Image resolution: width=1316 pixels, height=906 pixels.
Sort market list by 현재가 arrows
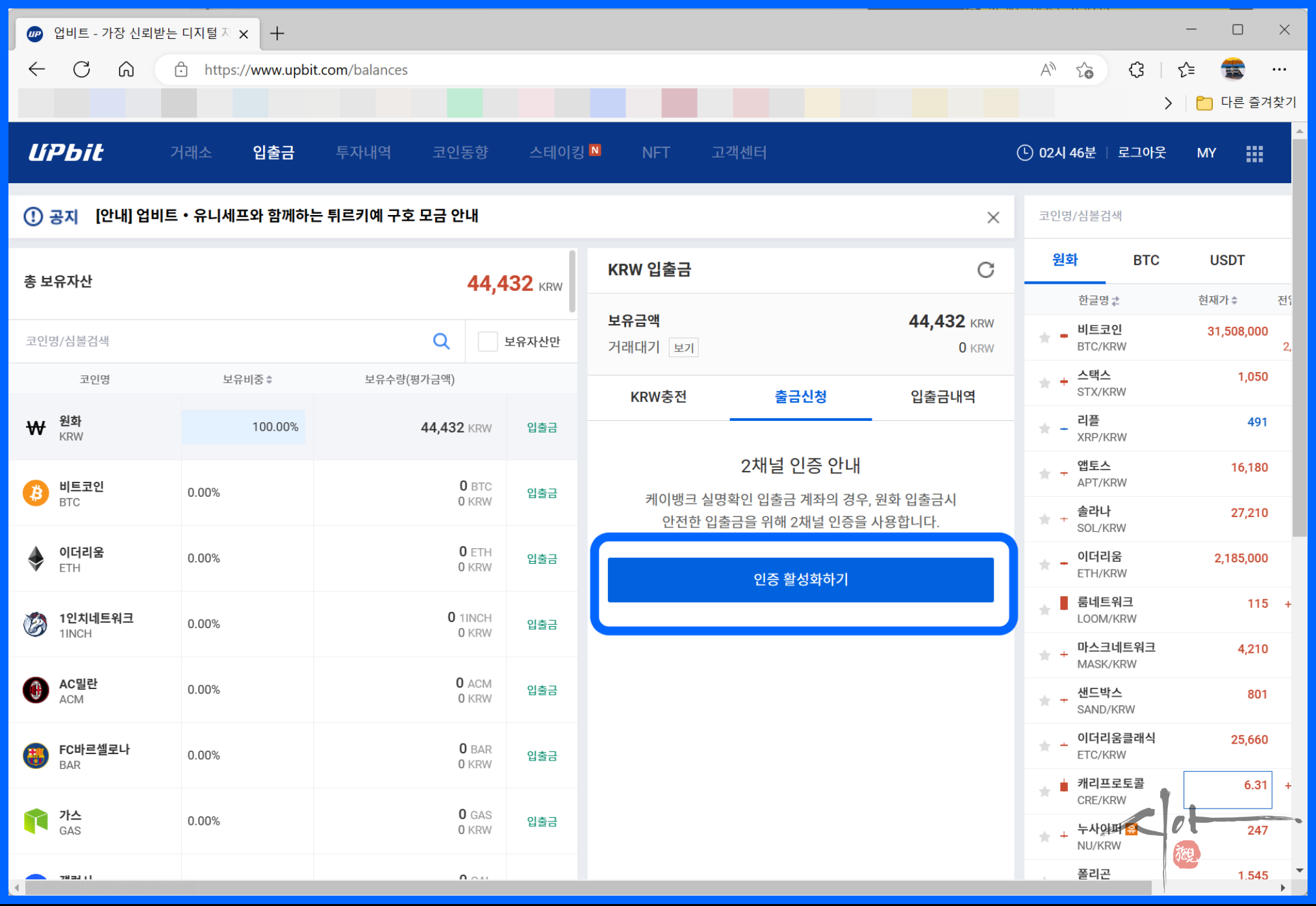click(1234, 300)
